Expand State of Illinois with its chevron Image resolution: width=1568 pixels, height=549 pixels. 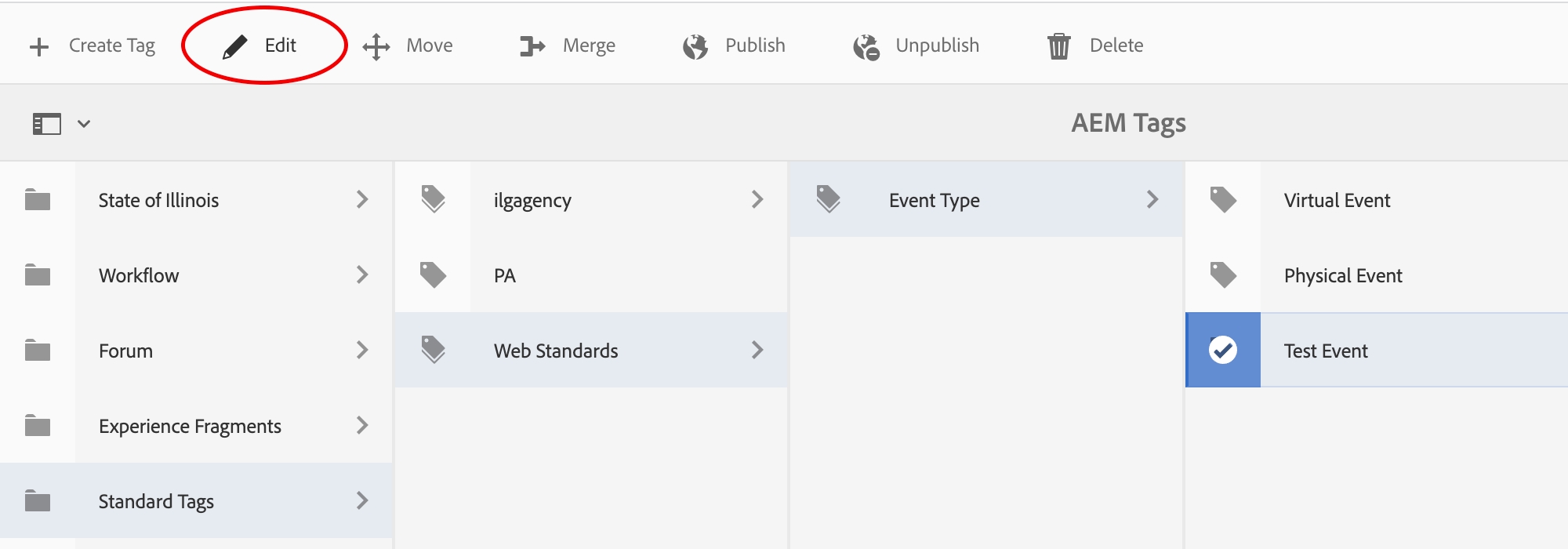(x=362, y=199)
